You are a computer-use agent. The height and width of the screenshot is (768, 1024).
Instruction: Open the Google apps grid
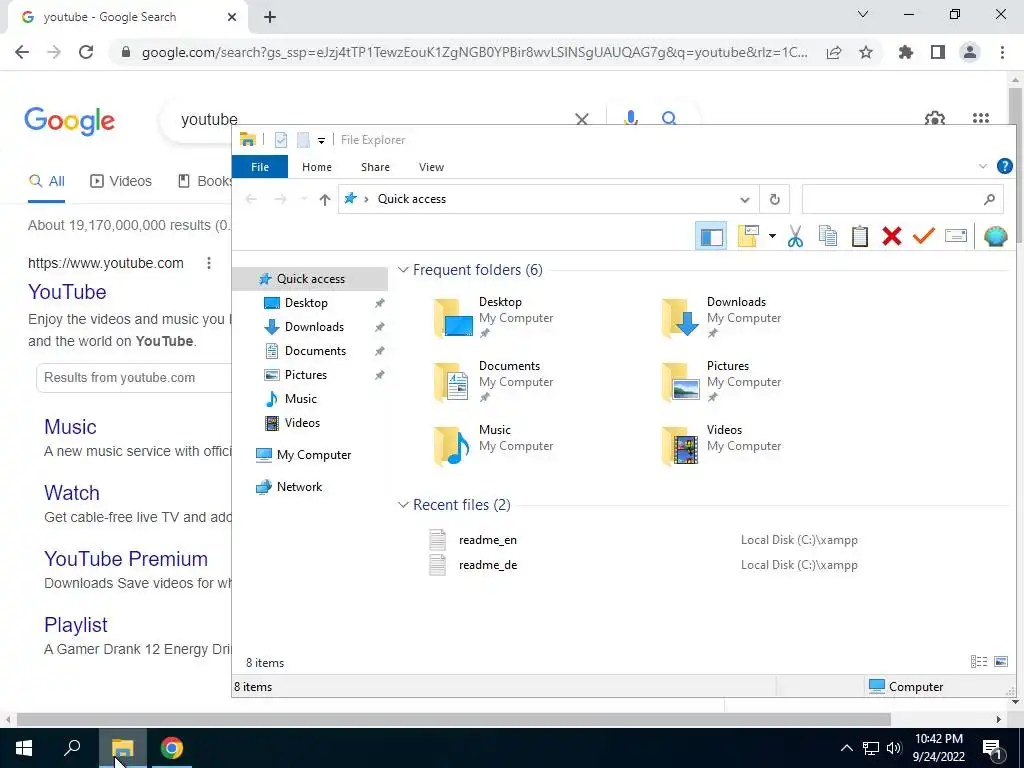[980, 118]
